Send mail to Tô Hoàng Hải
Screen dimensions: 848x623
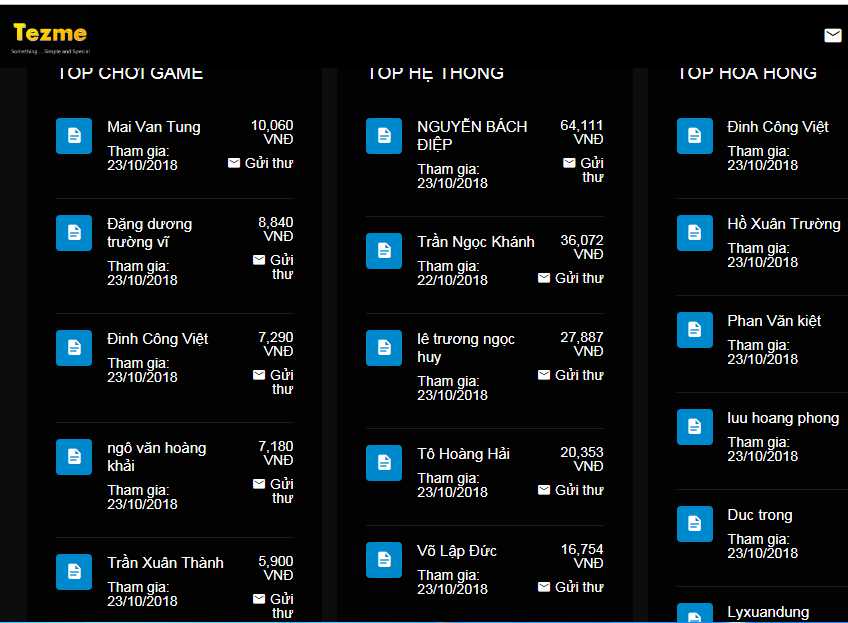570,490
